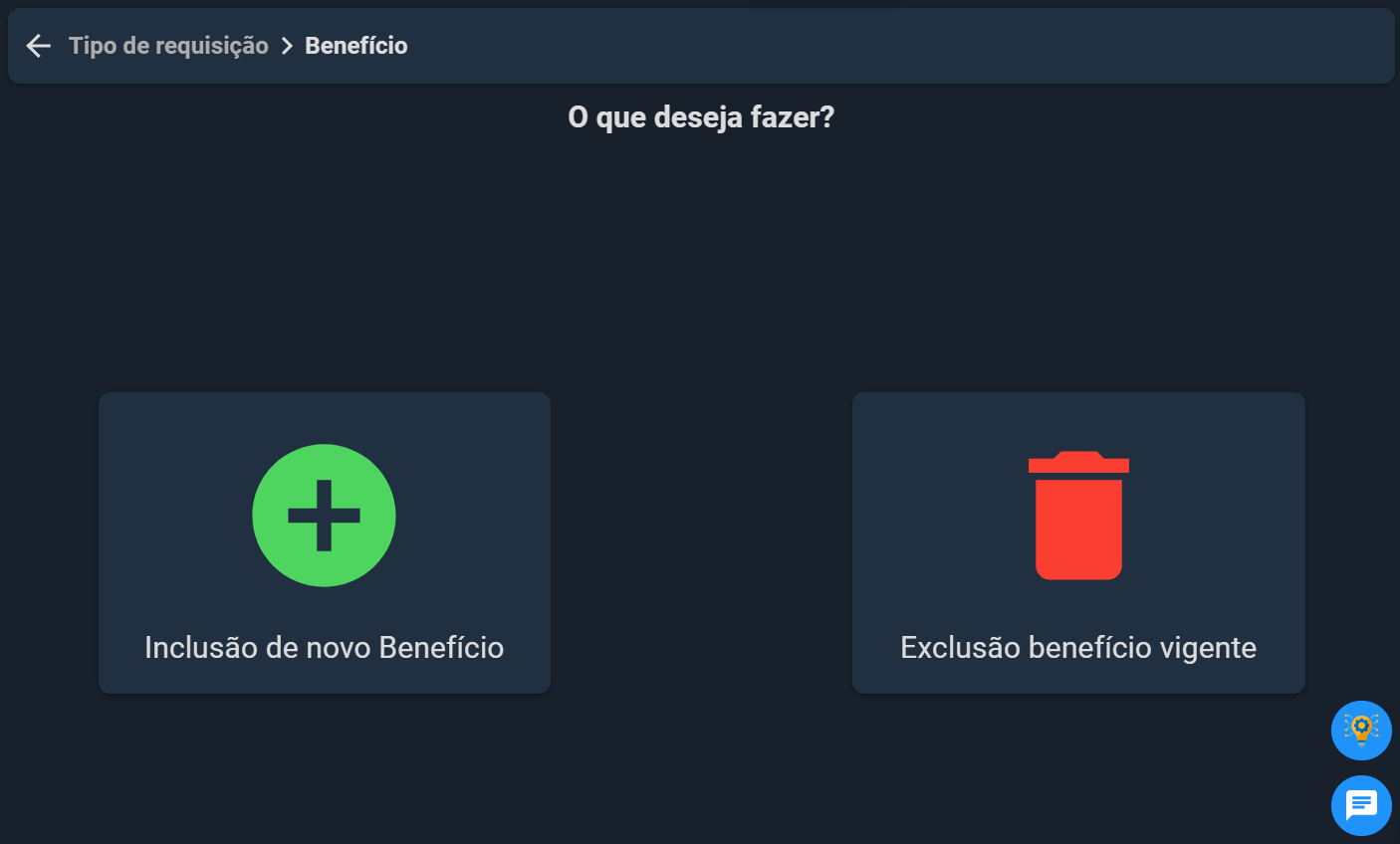Choose 'Inclusão de novo Benefício' label

(324, 648)
